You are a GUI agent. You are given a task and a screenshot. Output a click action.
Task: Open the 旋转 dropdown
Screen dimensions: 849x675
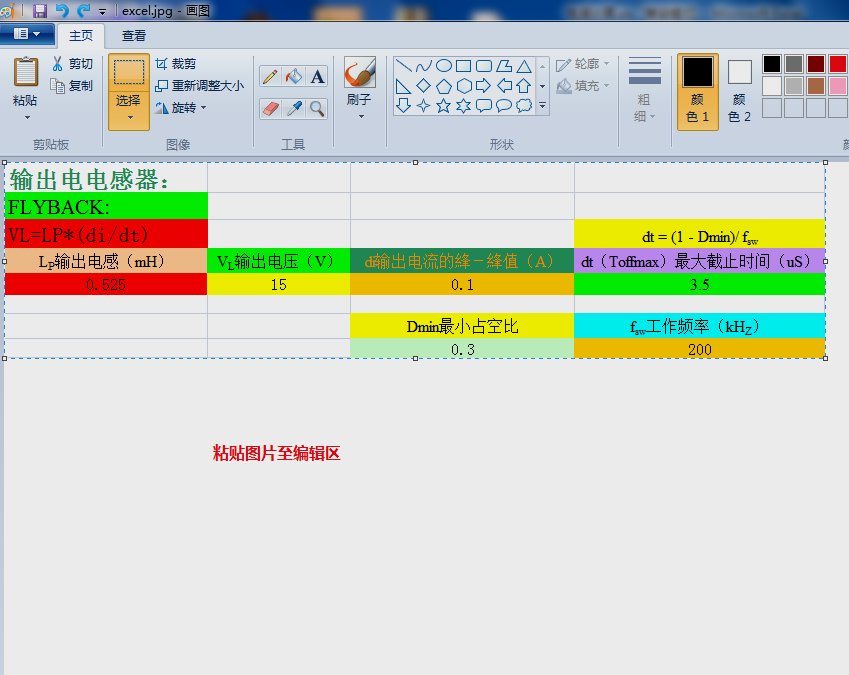181,108
